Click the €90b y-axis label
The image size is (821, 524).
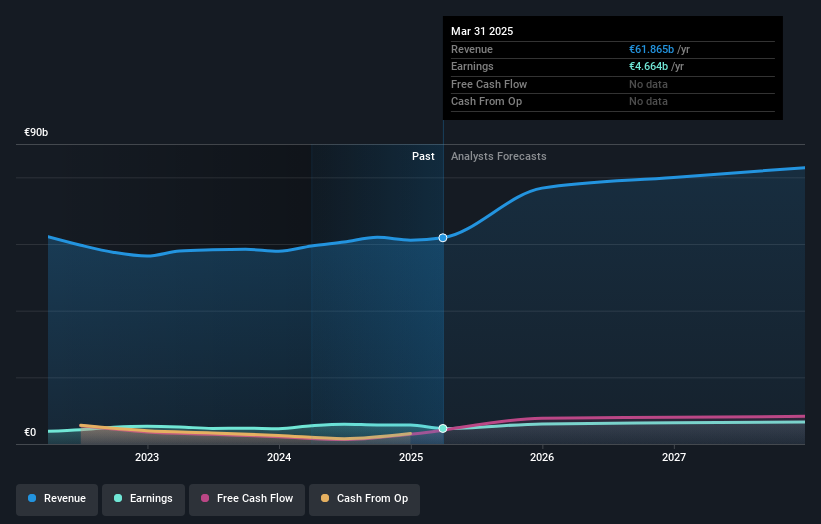(x=36, y=132)
